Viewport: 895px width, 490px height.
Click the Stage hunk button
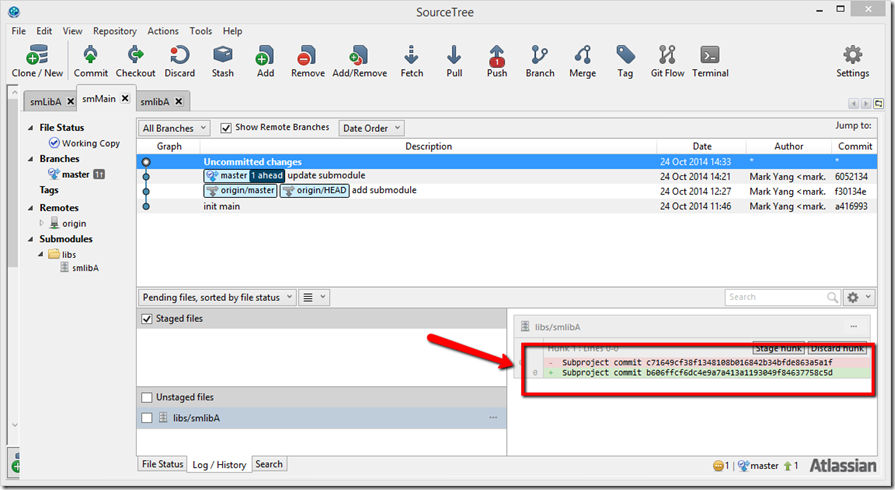pos(779,348)
